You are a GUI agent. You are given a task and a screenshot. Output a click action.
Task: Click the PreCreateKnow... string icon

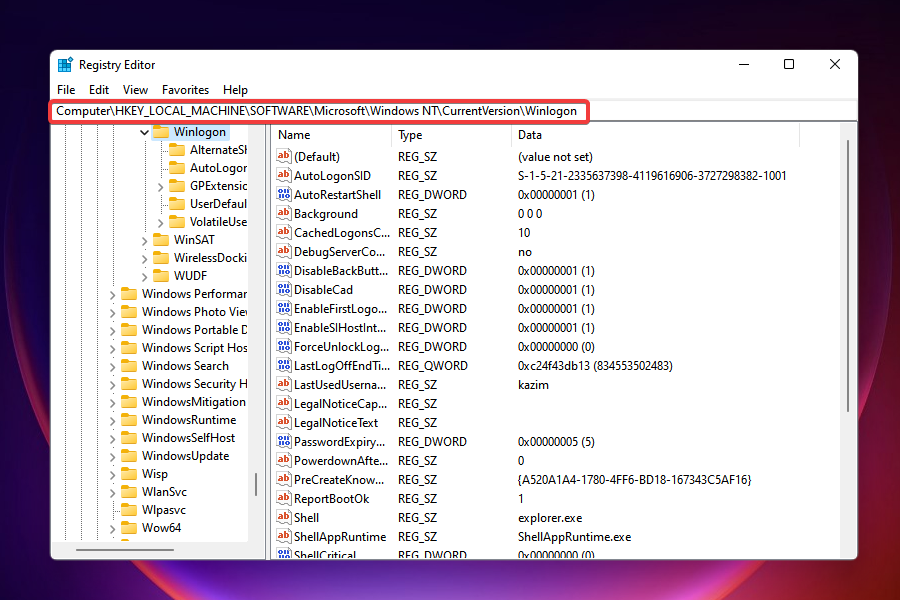coord(284,479)
